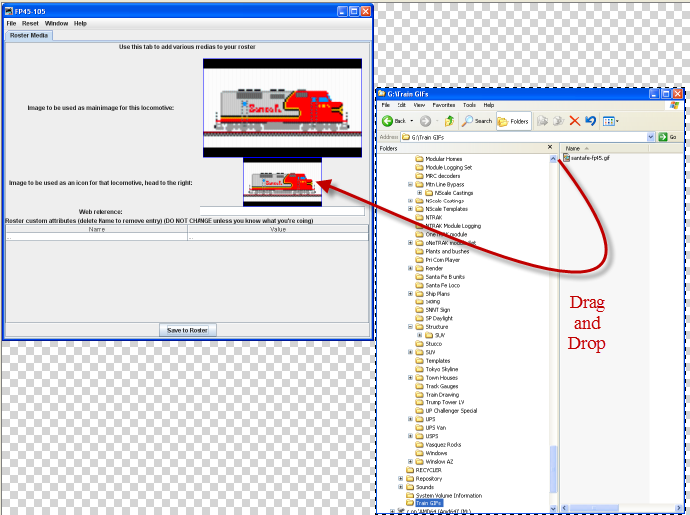690x515 pixels.
Task: Toggle the Folders pane button
Action: (514, 121)
